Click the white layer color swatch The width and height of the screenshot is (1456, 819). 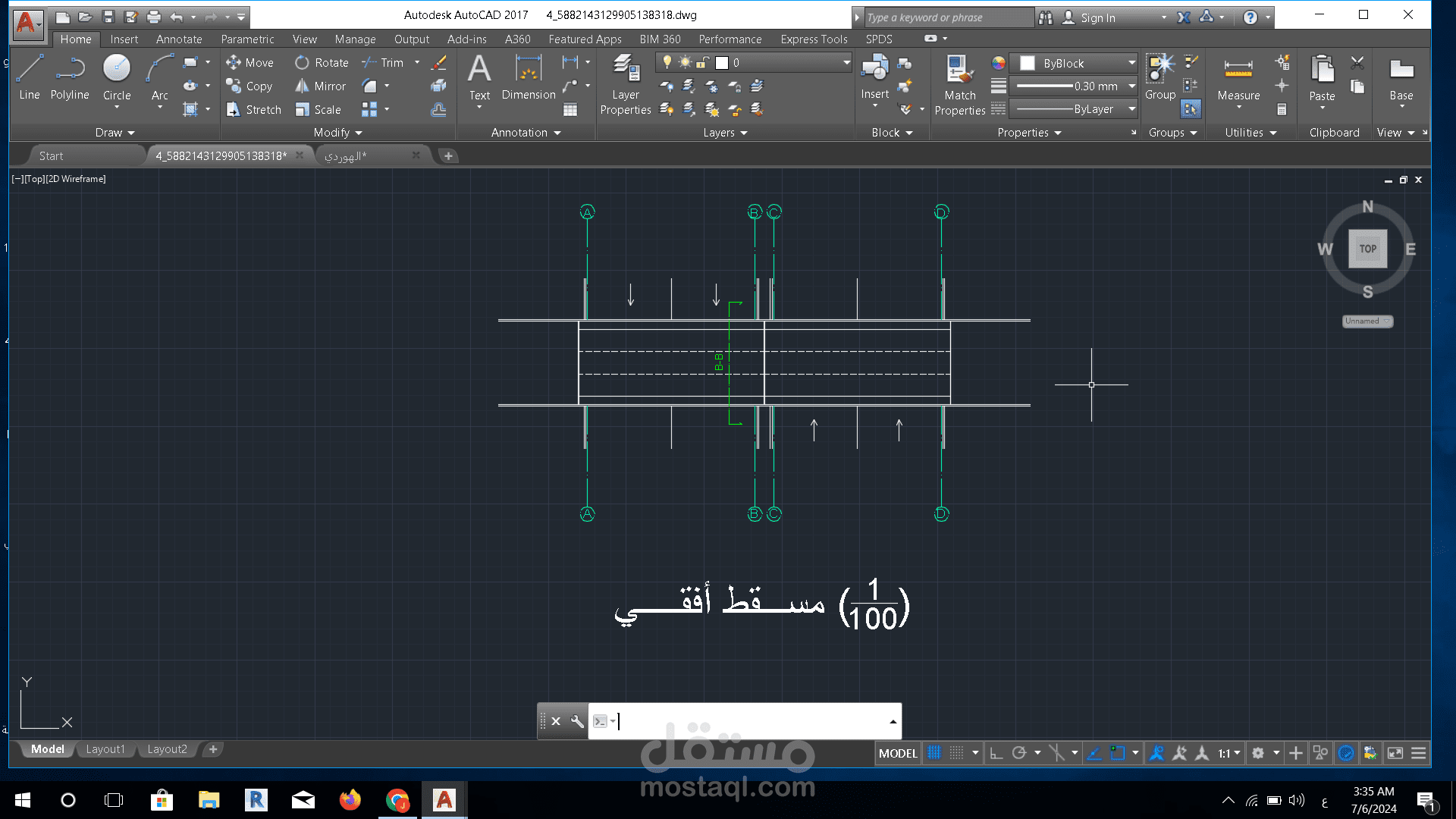point(722,63)
